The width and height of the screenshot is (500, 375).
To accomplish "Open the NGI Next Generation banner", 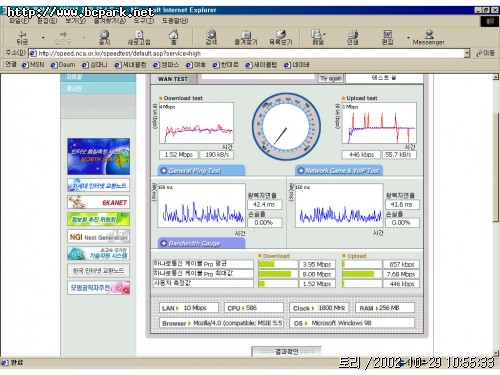I will coord(98,237).
